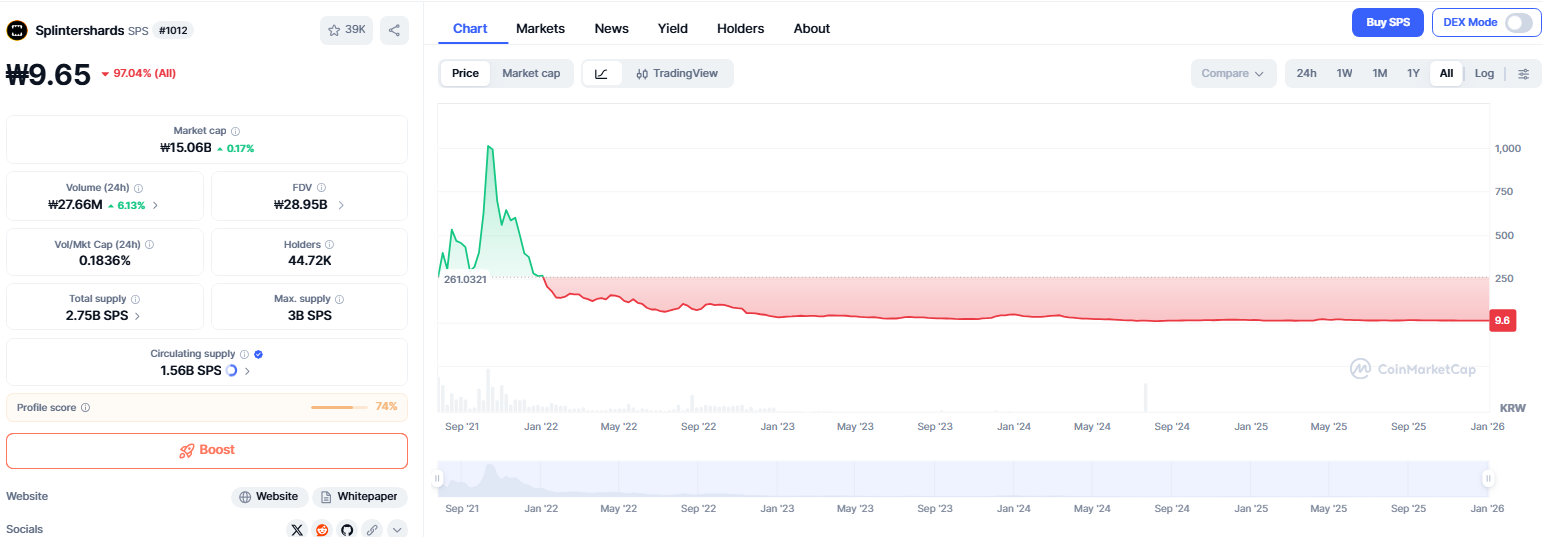Select the Price chart option
The image size is (1543, 537).
click(x=465, y=73)
